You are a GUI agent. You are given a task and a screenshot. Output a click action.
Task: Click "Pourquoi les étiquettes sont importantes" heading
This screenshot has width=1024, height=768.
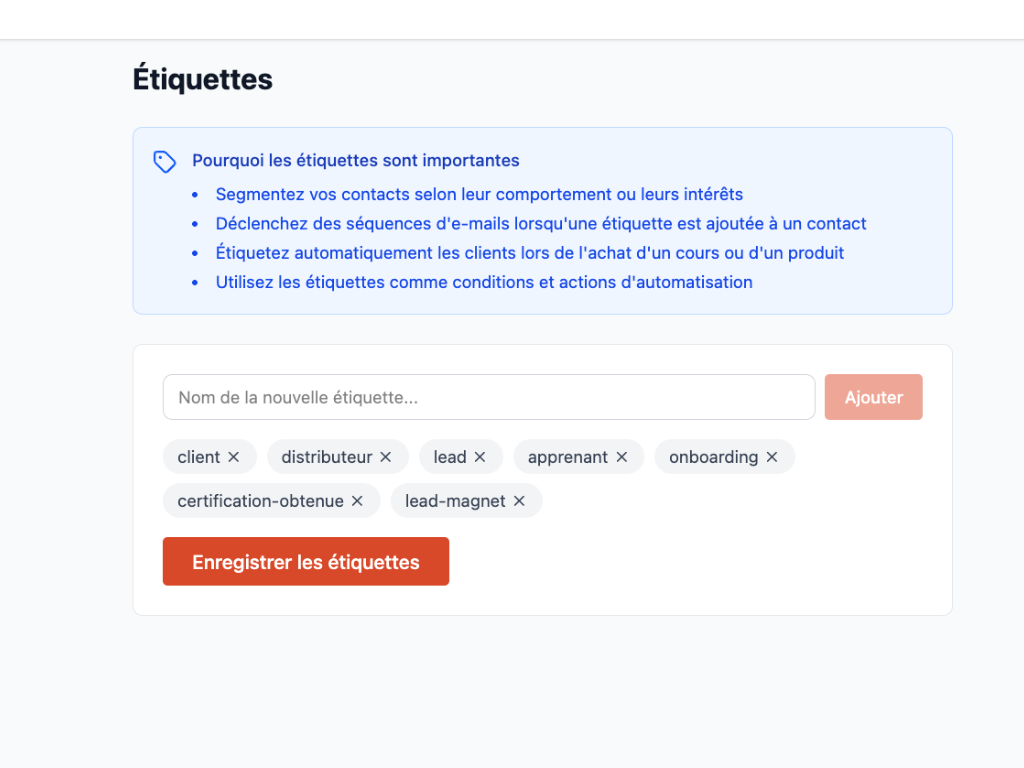click(356, 160)
